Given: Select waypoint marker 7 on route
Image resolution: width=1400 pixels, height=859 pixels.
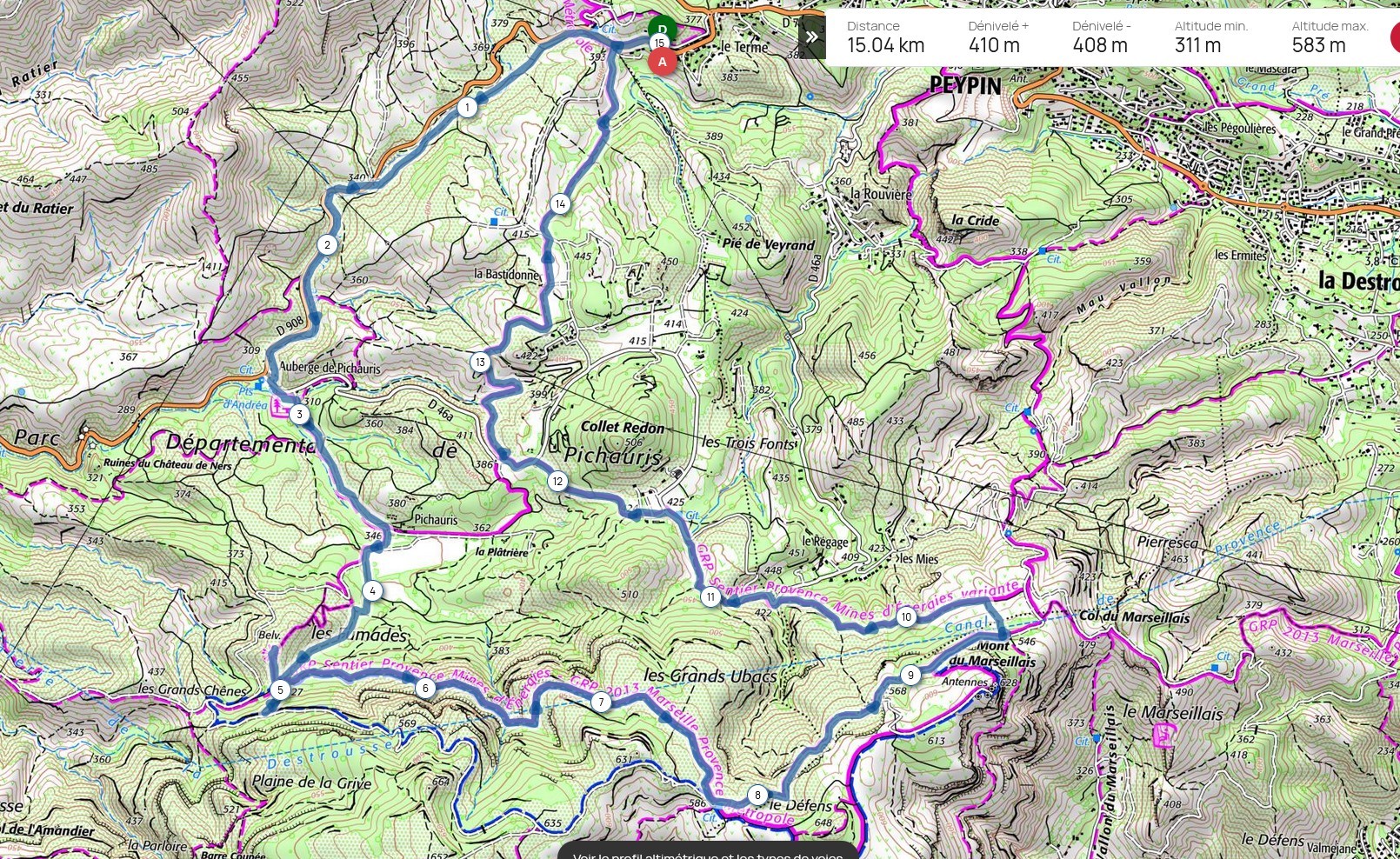Looking at the screenshot, I should pos(600,703).
